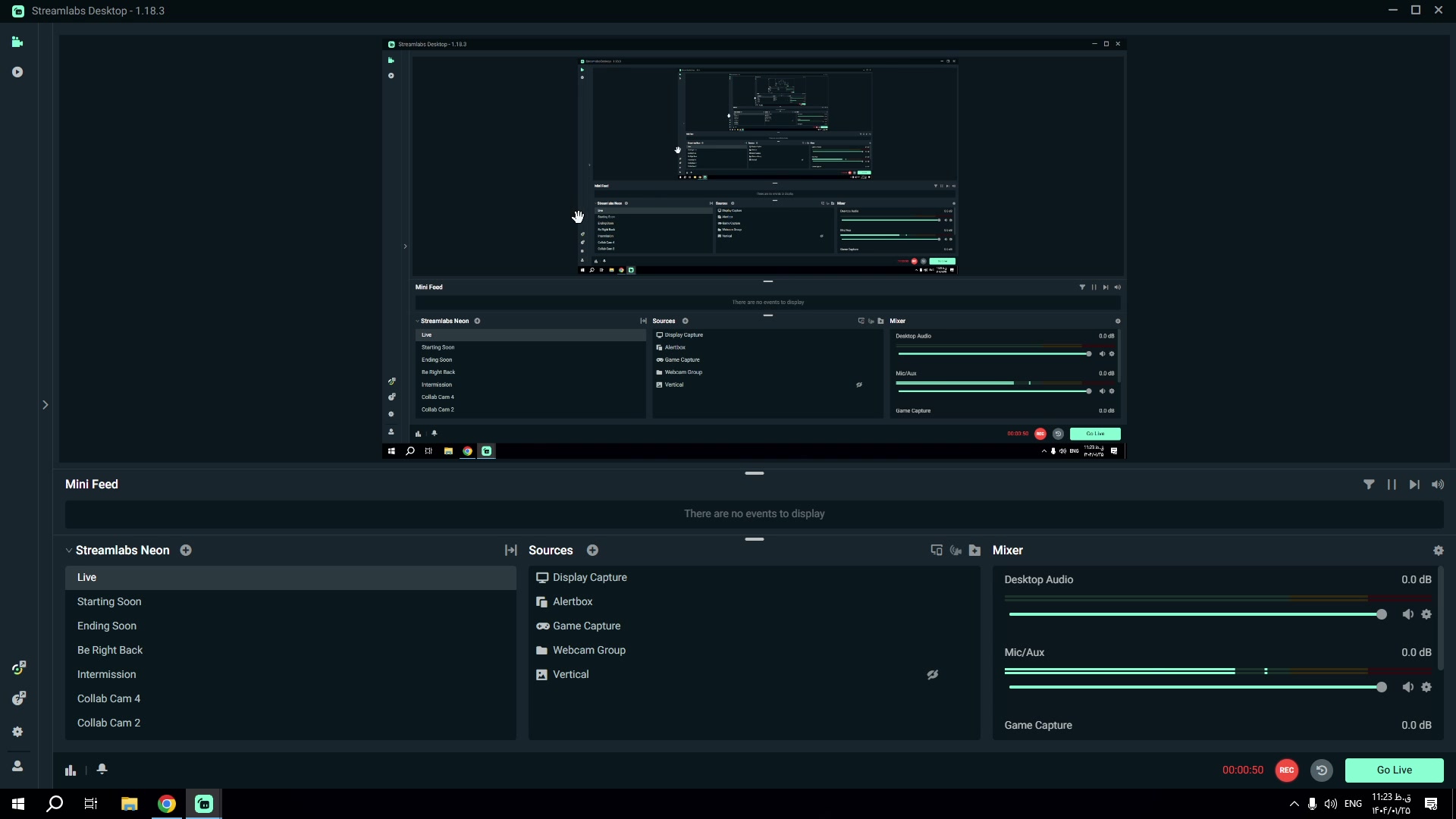Select the Ending Soon scene

[x=290, y=626]
